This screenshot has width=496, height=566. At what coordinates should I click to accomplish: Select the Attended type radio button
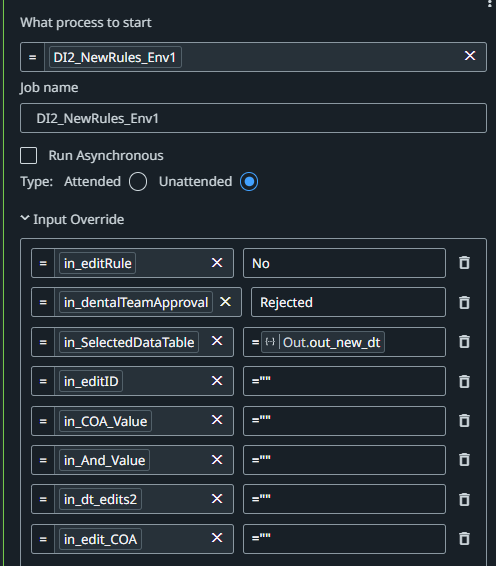[x=138, y=182]
